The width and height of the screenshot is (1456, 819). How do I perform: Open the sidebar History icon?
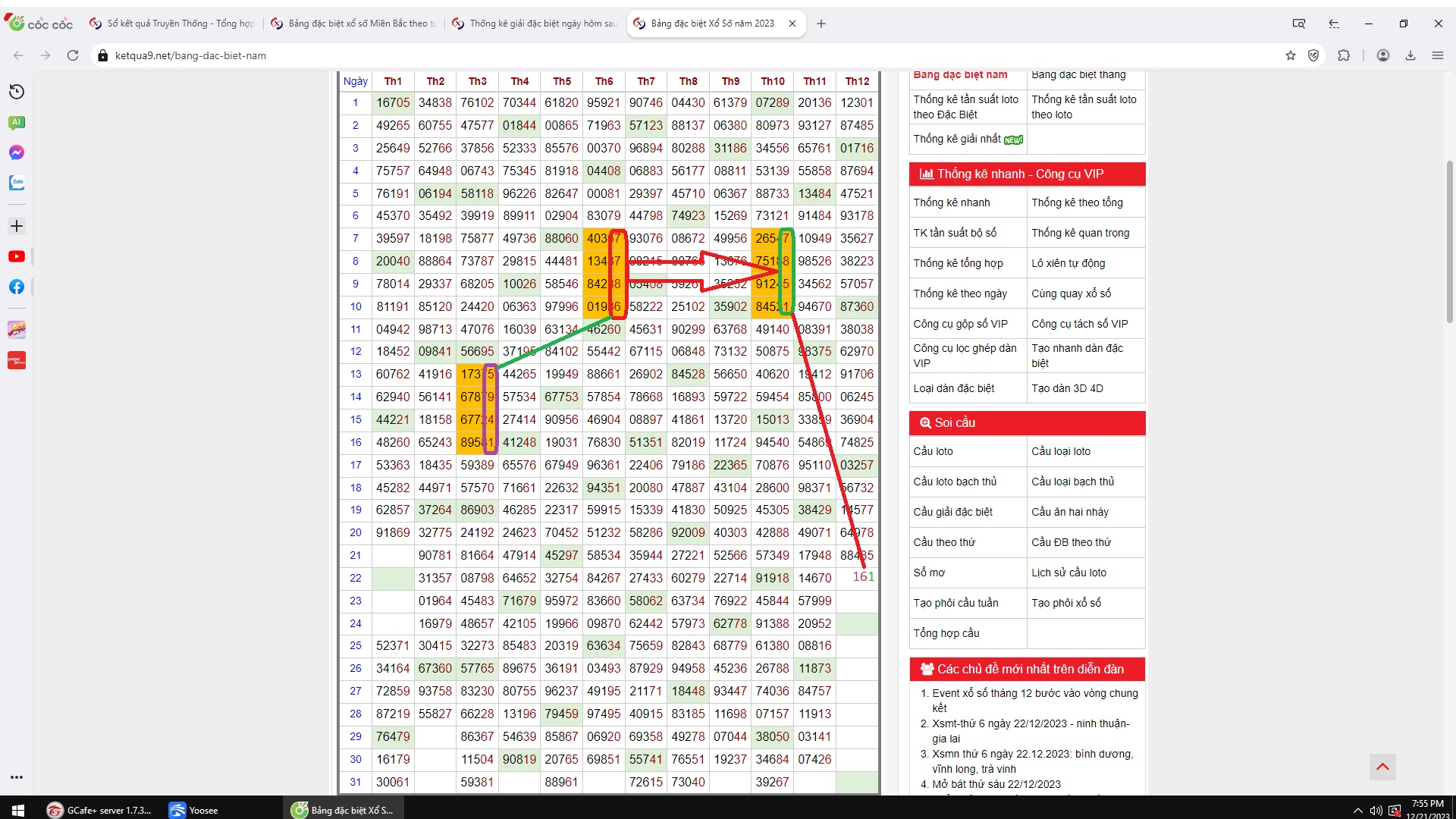point(17,92)
